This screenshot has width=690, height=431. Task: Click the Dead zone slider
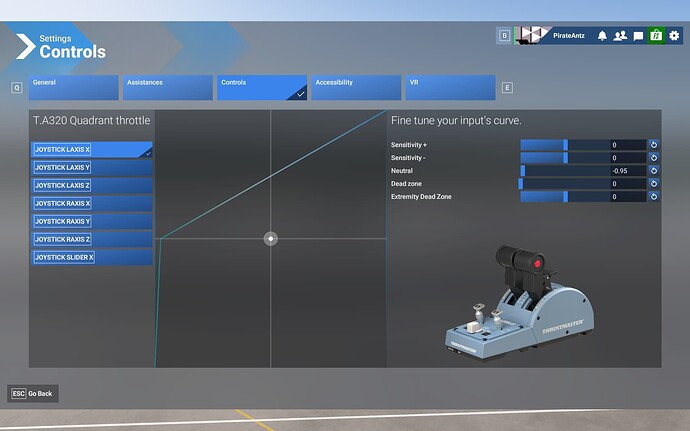tap(565, 184)
